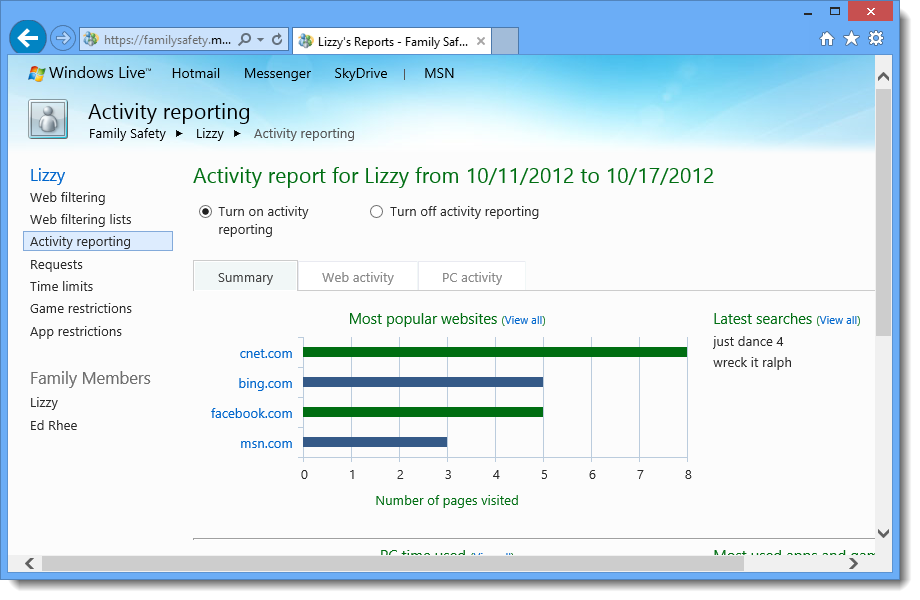Maximize the browser window
Image resolution: width=920 pixels, height=600 pixels.
pyautogui.click(x=835, y=11)
